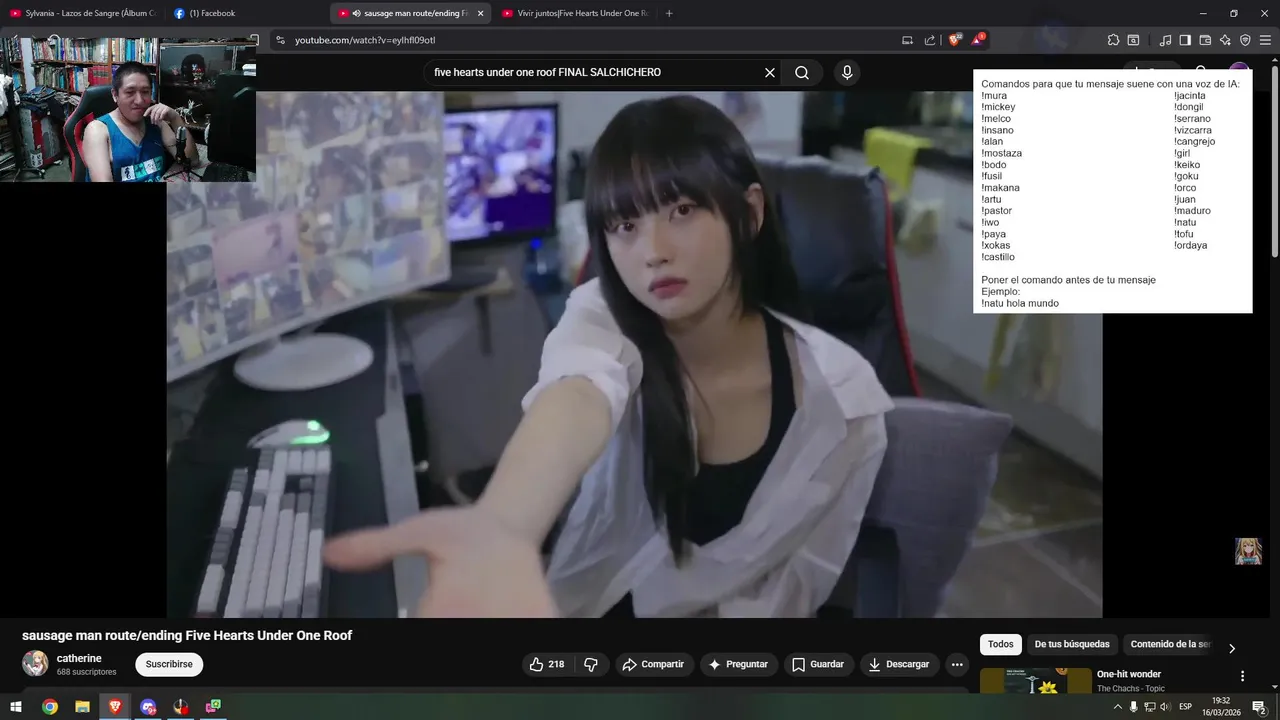The image size is (1280, 720).
Task: Click the anime avatar overlay at right edge
Action: 1248,551
